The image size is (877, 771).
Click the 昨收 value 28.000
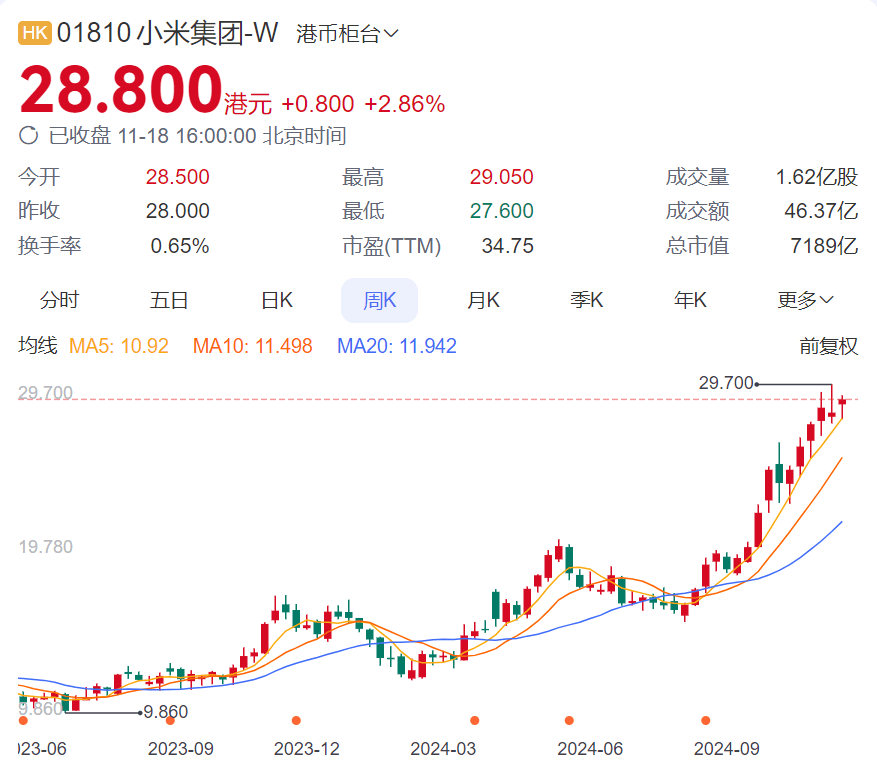177,211
